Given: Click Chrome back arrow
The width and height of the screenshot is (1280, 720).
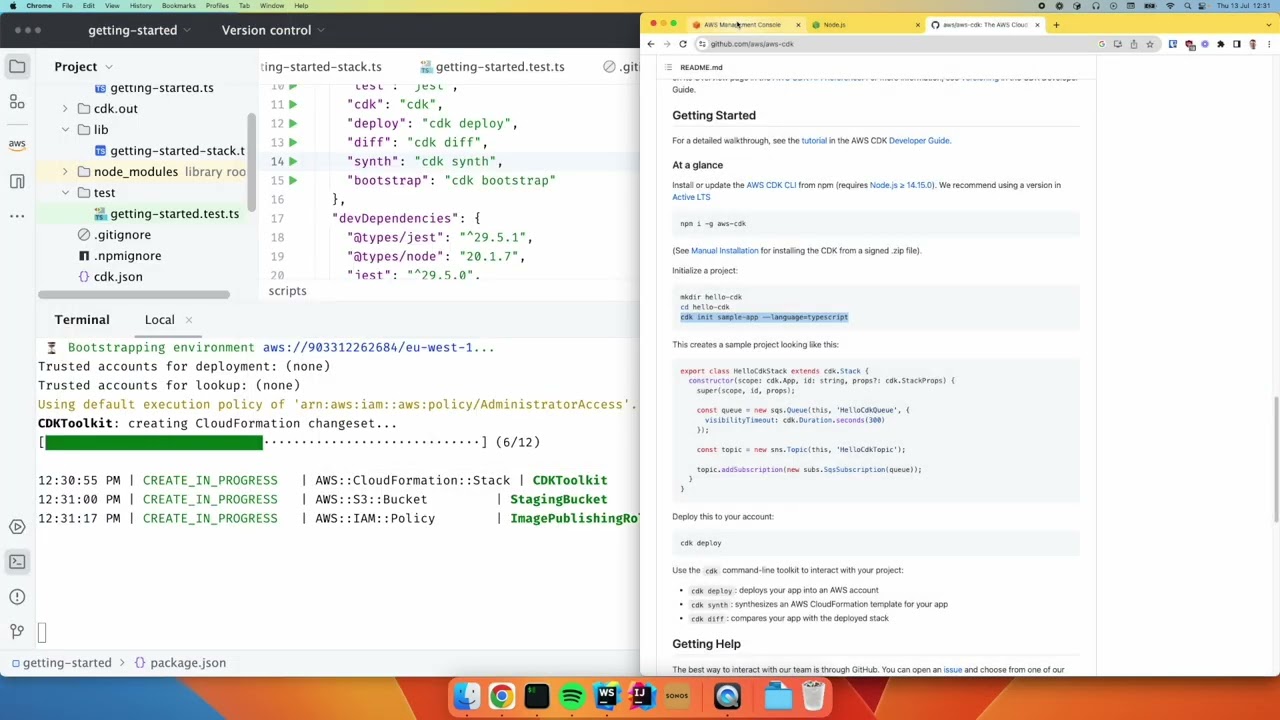Looking at the screenshot, I should tap(651, 44).
